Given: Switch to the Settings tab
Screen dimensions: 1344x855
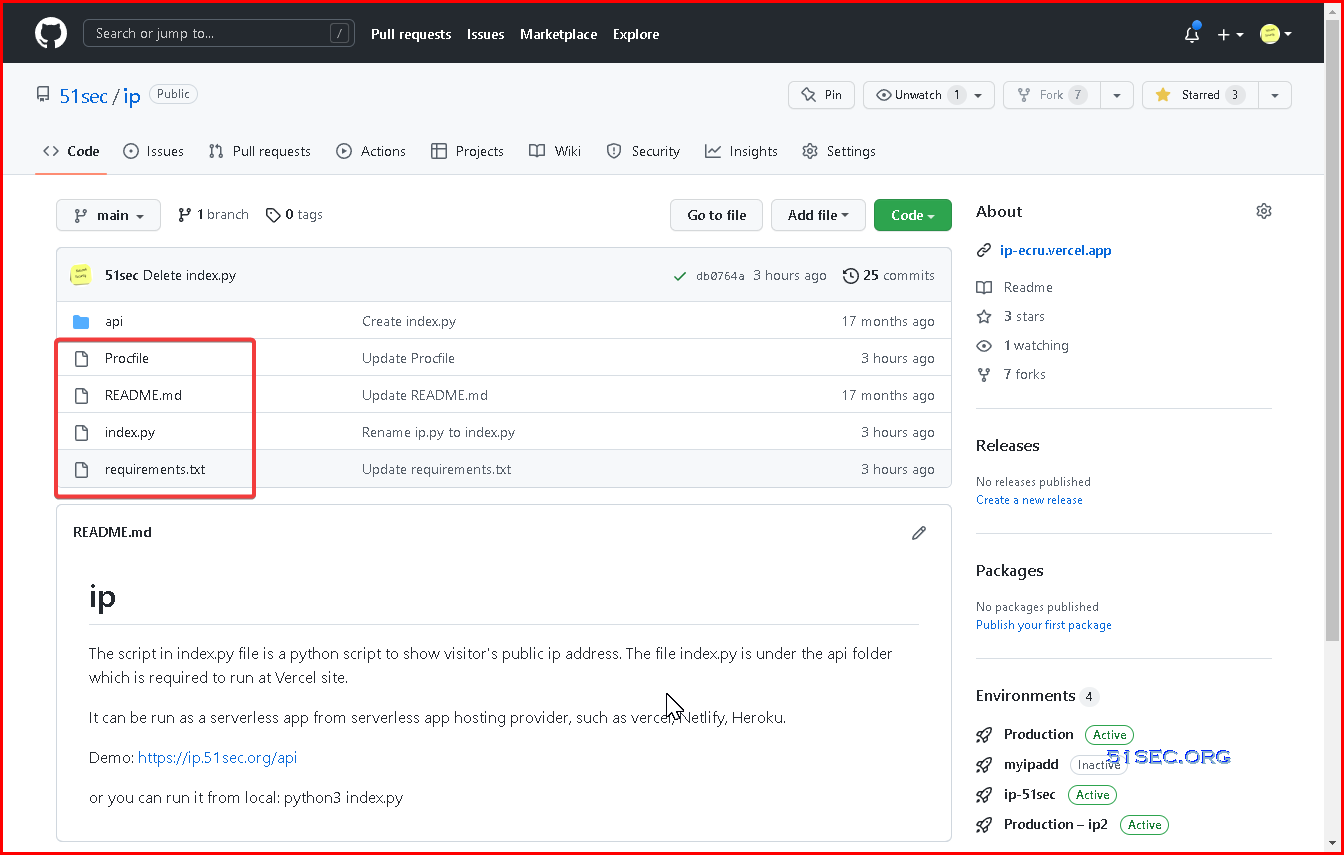Looking at the screenshot, I should [839, 151].
